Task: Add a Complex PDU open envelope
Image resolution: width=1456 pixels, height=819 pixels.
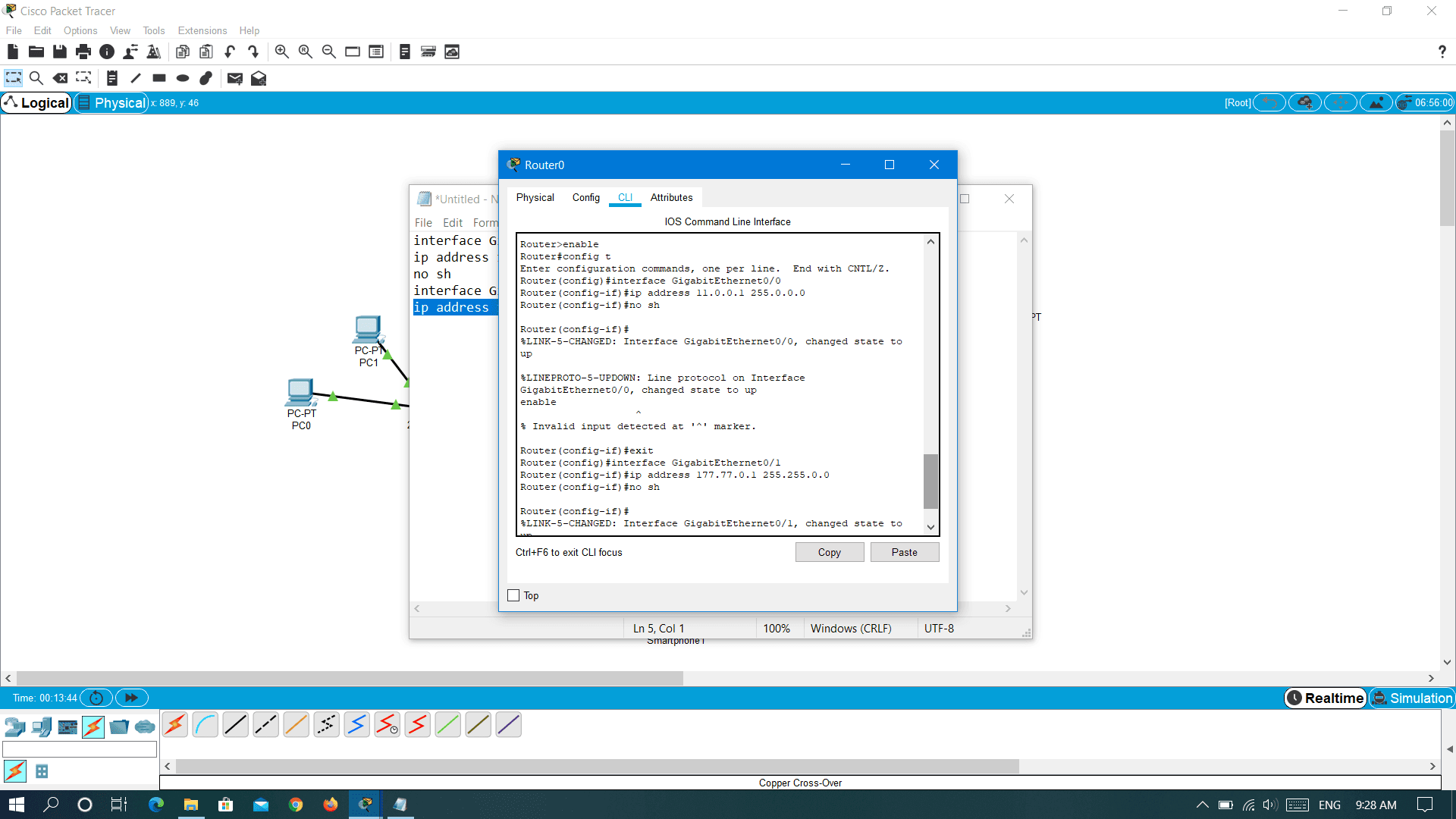Action: [259, 78]
